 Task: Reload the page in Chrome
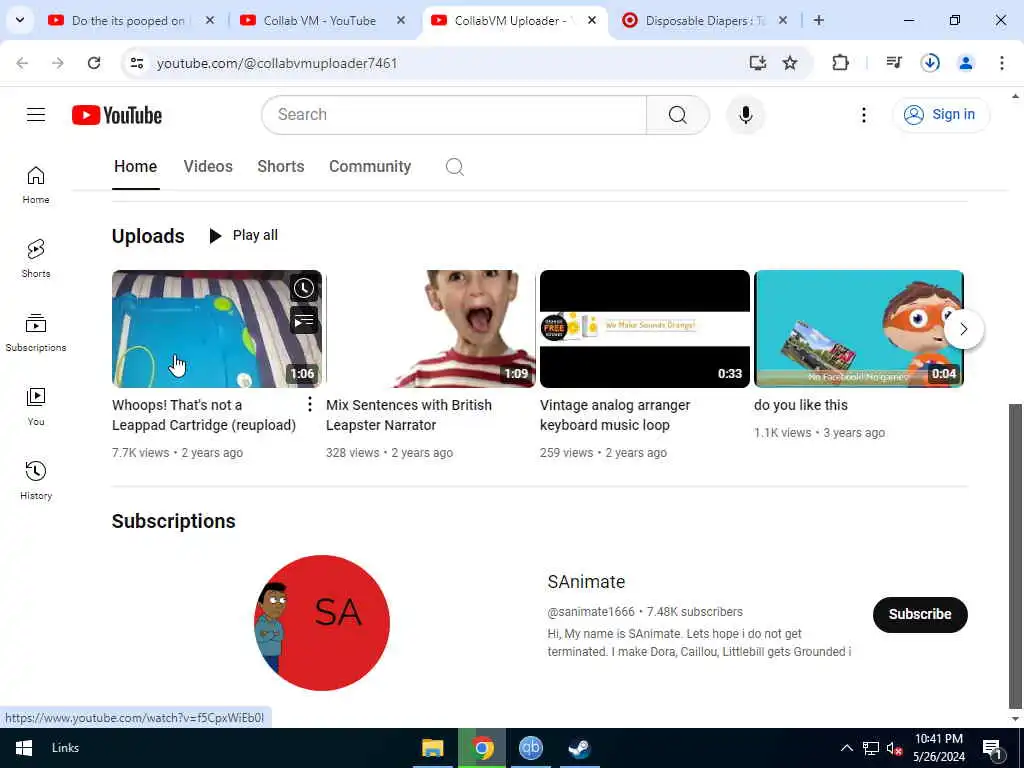[x=94, y=63]
